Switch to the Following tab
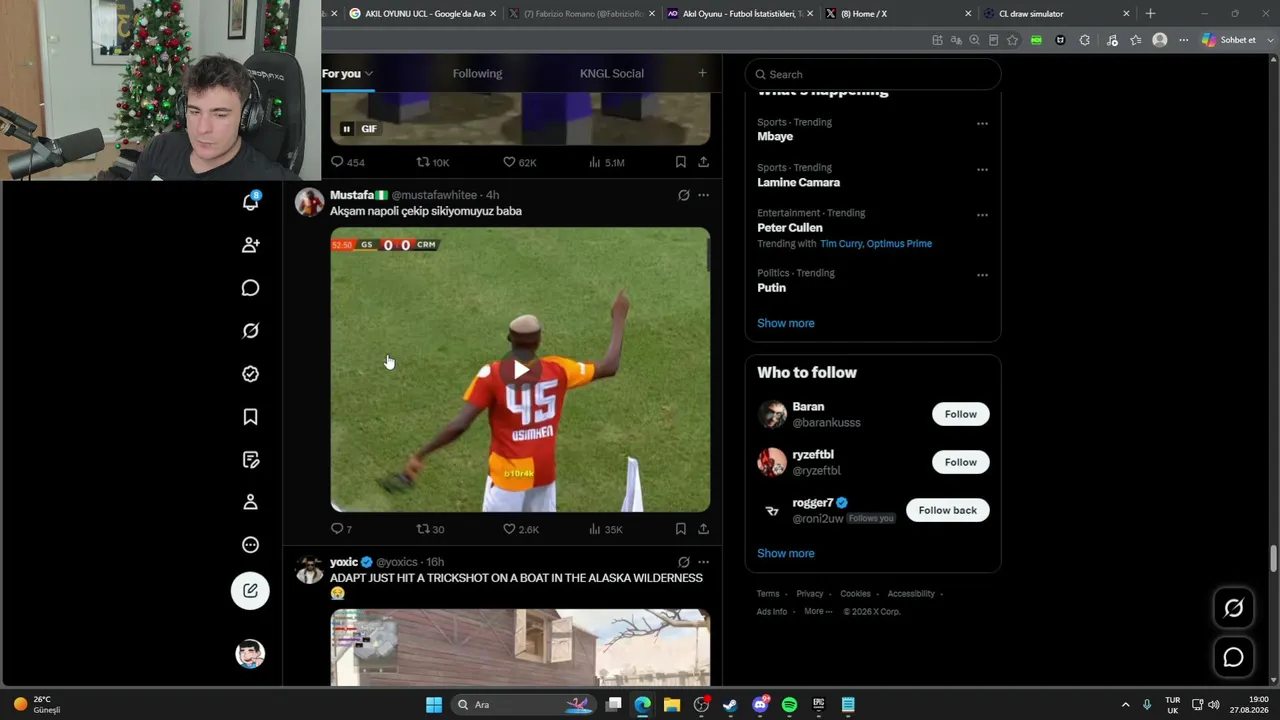Viewport: 1280px width, 720px height. pyautogui.click(x=477, y=73)
